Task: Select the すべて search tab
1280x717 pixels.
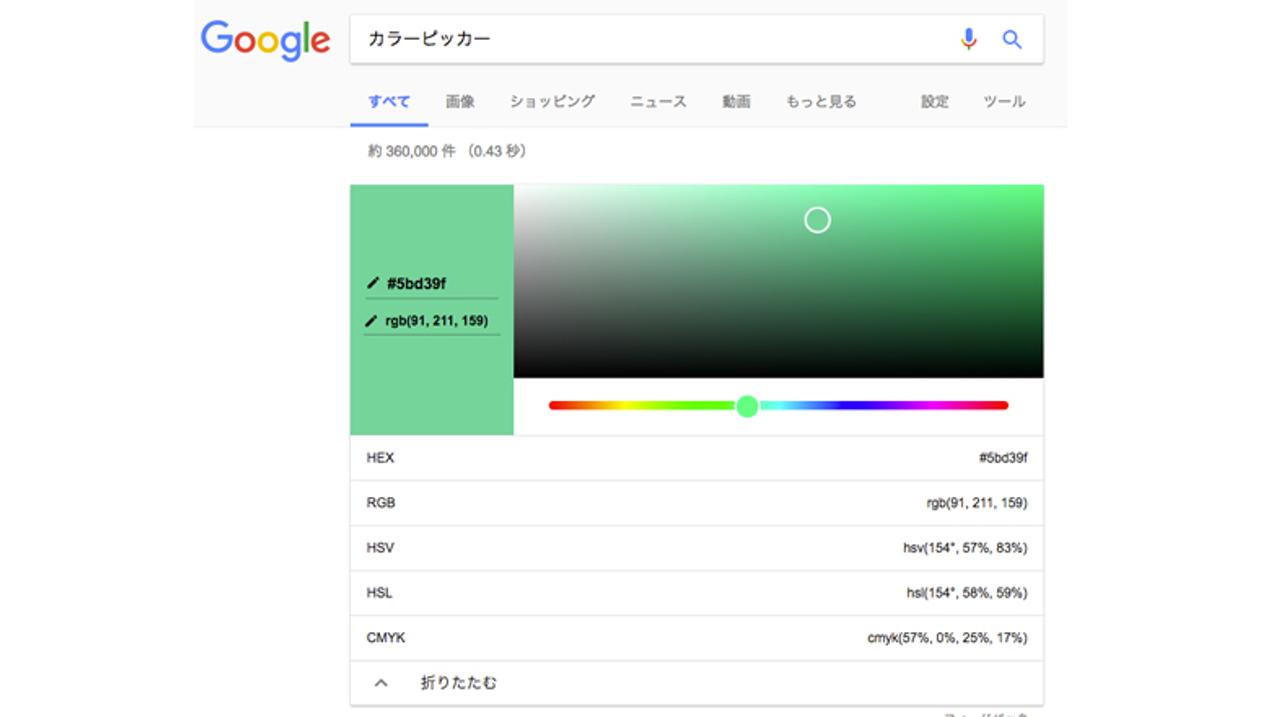Action: pos(387,101)
